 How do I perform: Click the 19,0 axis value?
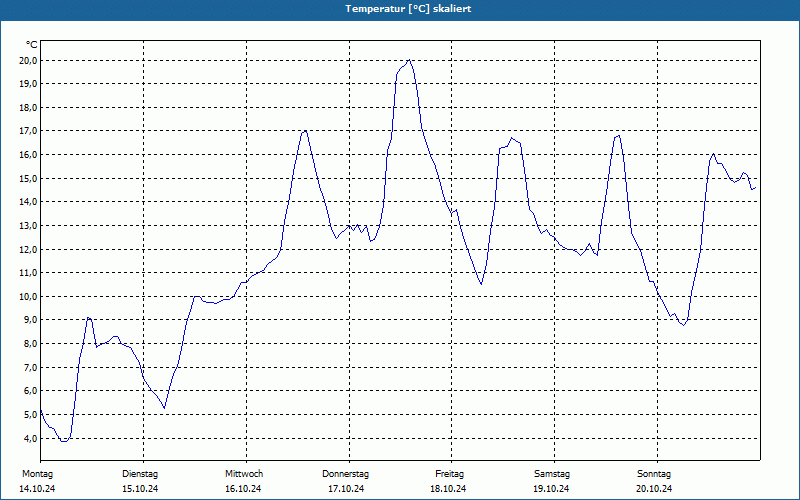(x=28, y=84)
